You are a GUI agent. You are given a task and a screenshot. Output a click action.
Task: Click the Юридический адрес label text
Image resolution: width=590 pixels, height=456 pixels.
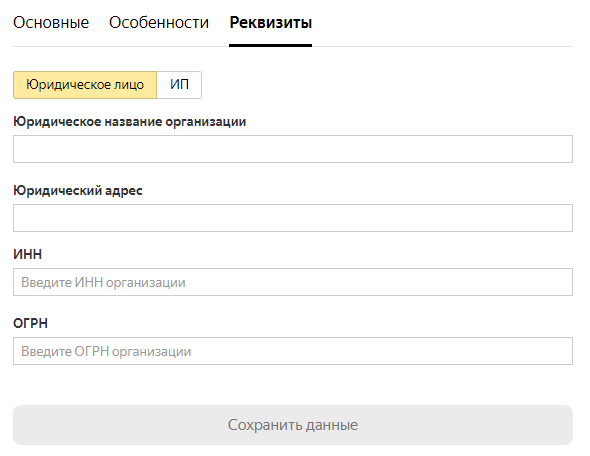(x=78, y=191)
